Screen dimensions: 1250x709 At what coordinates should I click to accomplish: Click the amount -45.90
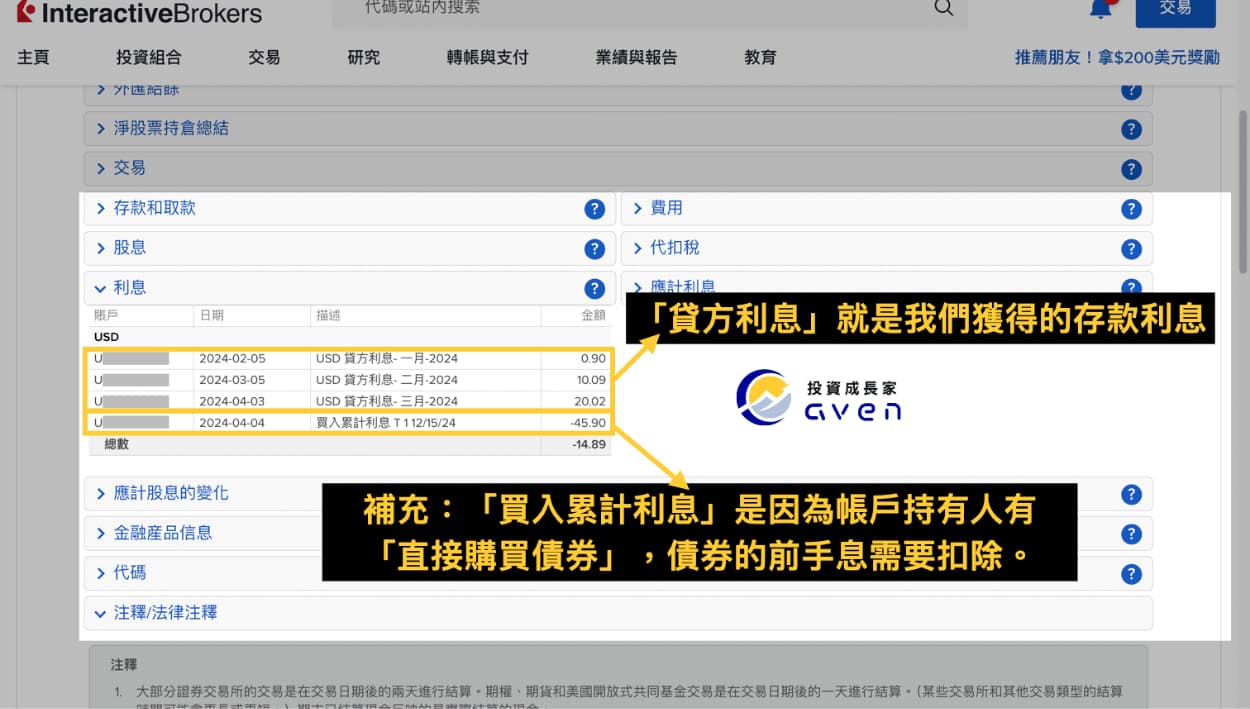click(588, 423)
